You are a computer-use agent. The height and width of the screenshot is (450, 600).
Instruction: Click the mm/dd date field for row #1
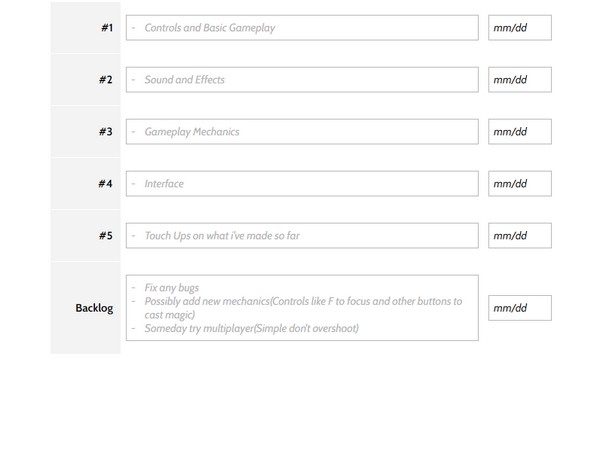click(x=519, y=28)
